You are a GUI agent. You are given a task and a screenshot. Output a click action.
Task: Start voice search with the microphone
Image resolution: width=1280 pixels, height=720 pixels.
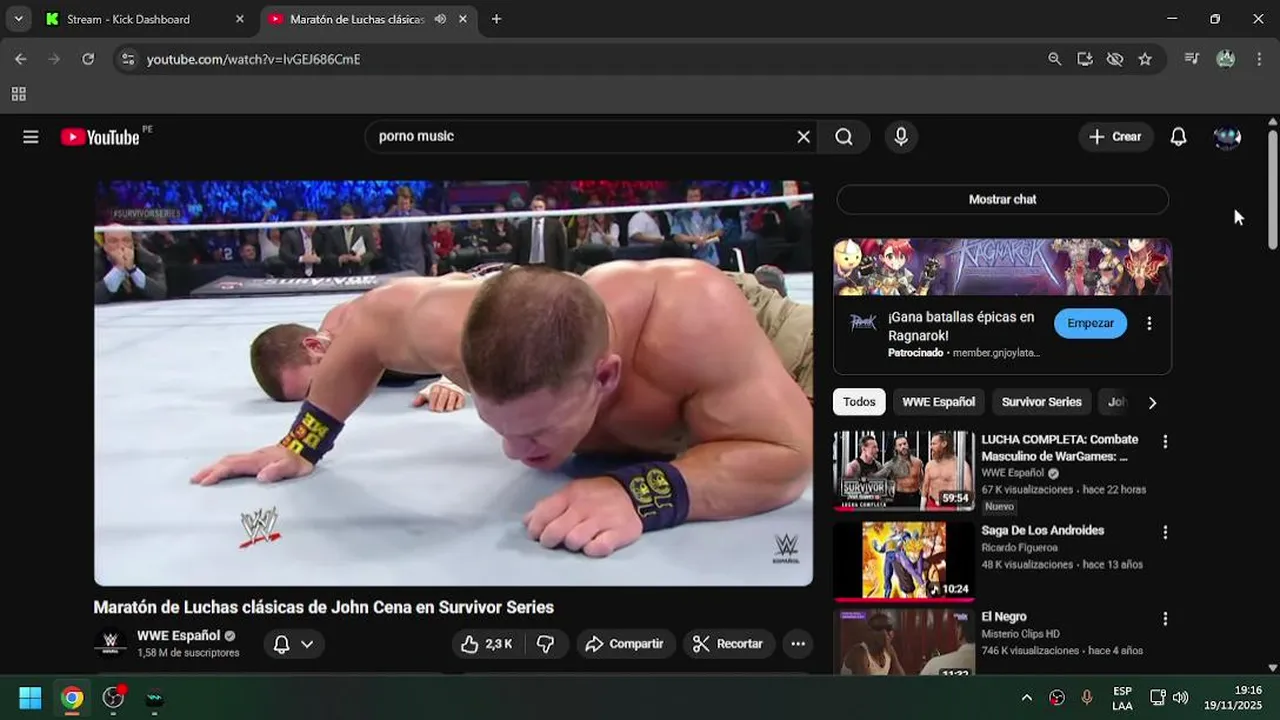(901, 137)
